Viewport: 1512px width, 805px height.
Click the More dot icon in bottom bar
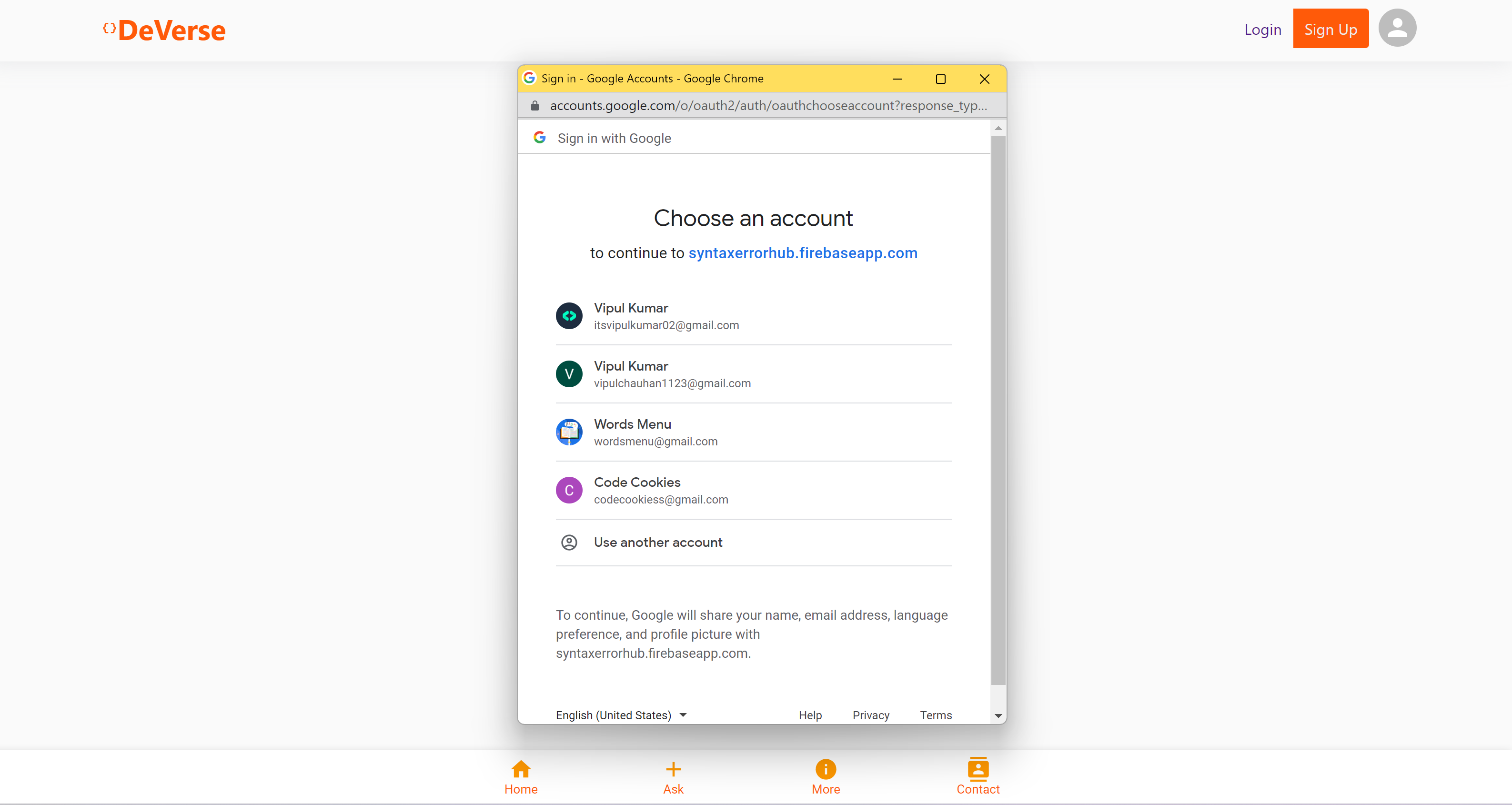point(825,769)
